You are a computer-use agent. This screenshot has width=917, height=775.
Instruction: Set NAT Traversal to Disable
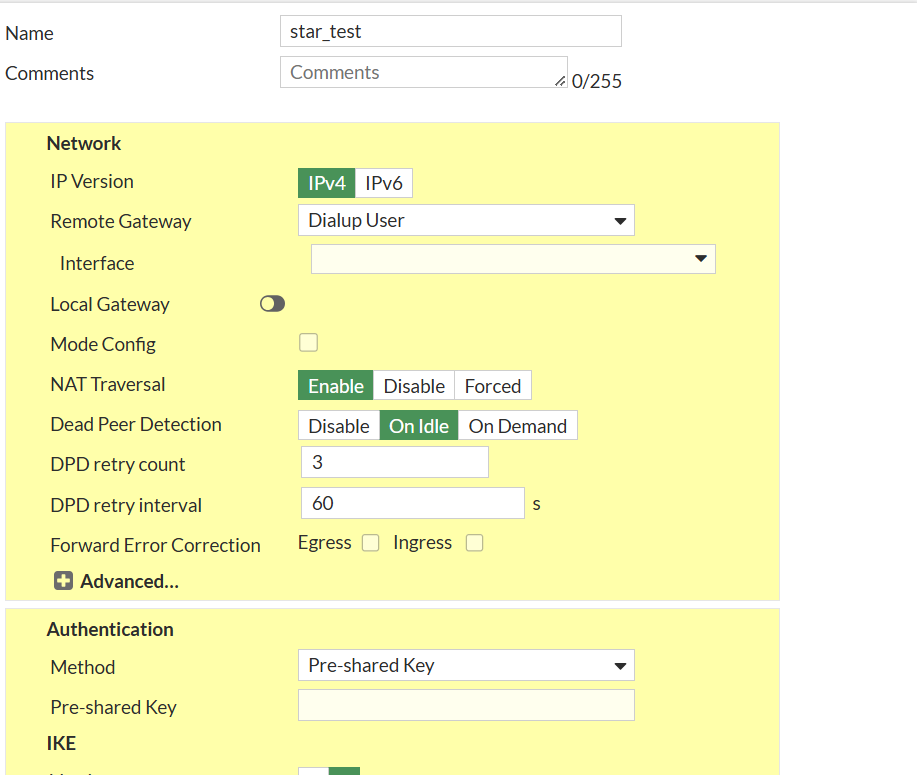(x=414, y=386)
